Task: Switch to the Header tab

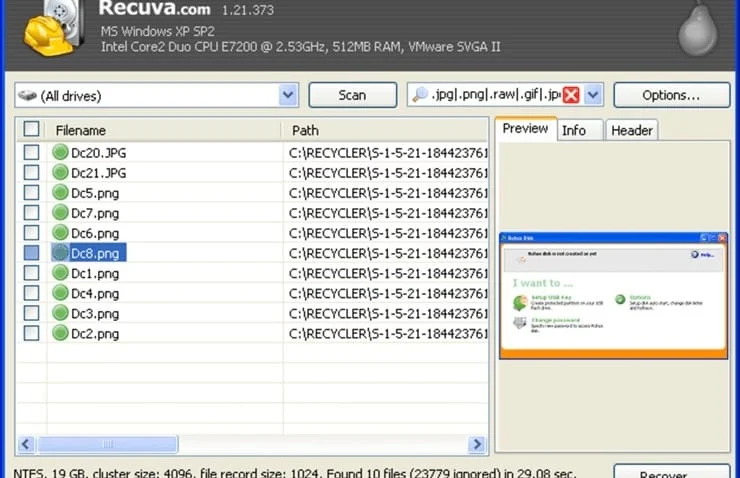Action: (632, 130)
